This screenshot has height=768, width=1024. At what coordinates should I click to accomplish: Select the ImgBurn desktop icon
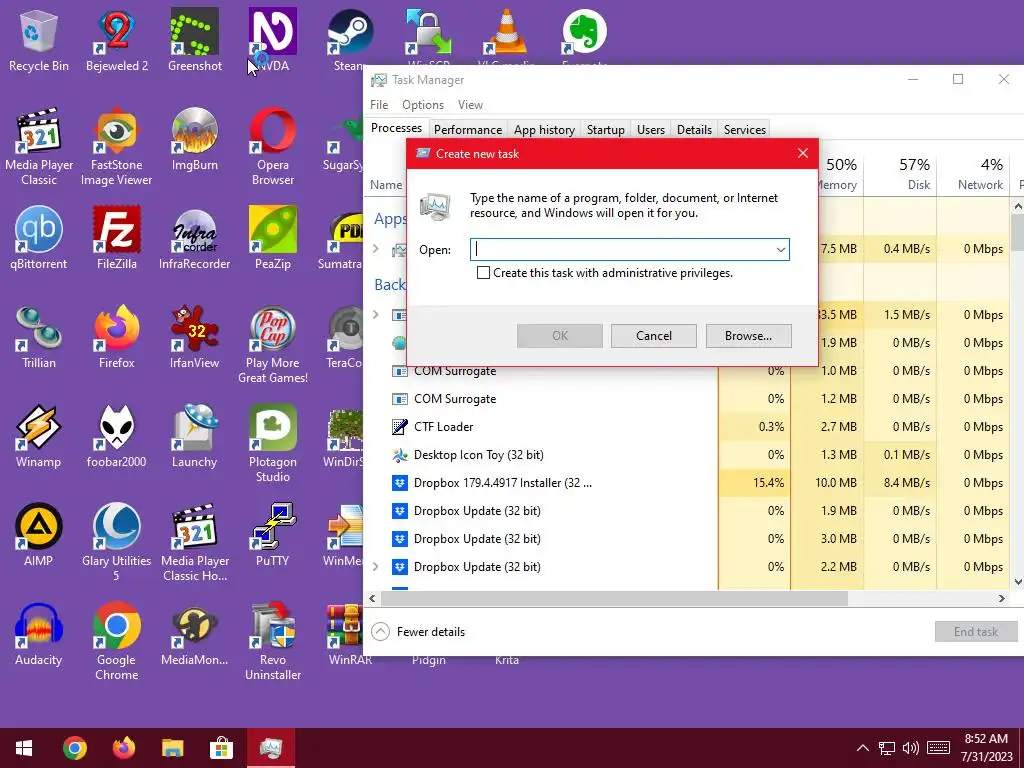coord(195,139)
